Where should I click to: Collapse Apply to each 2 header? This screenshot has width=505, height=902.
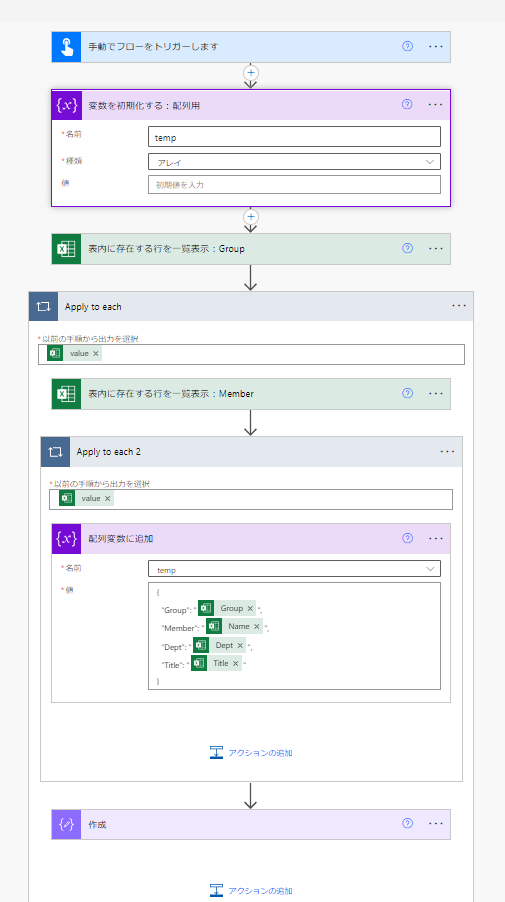point(251,452)
